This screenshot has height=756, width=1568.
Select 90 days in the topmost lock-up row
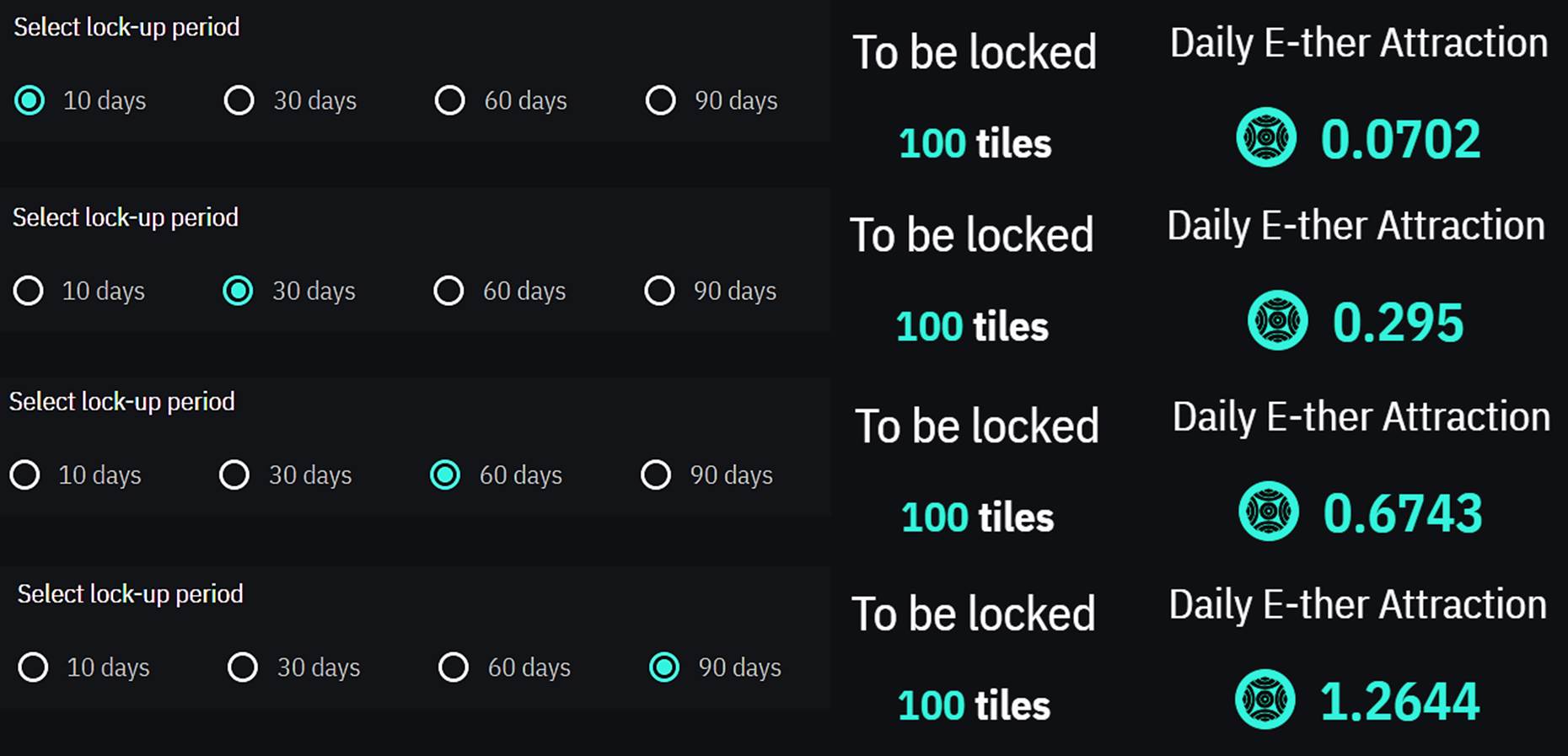coord(660,100)
